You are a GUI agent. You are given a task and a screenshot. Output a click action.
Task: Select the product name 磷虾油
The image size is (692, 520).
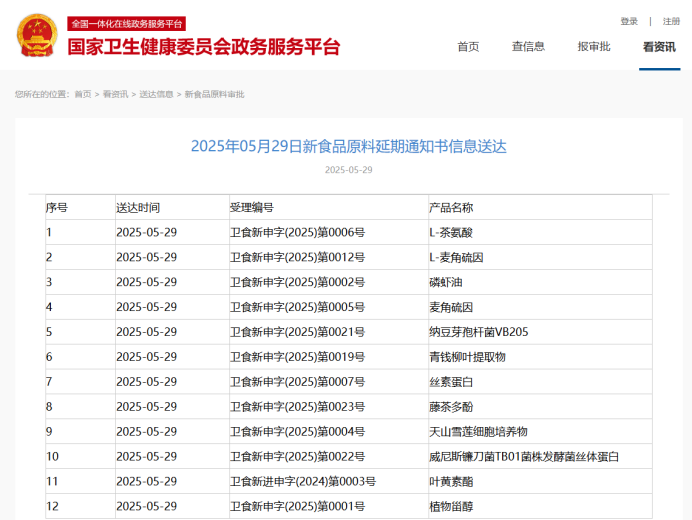(446, 282)
